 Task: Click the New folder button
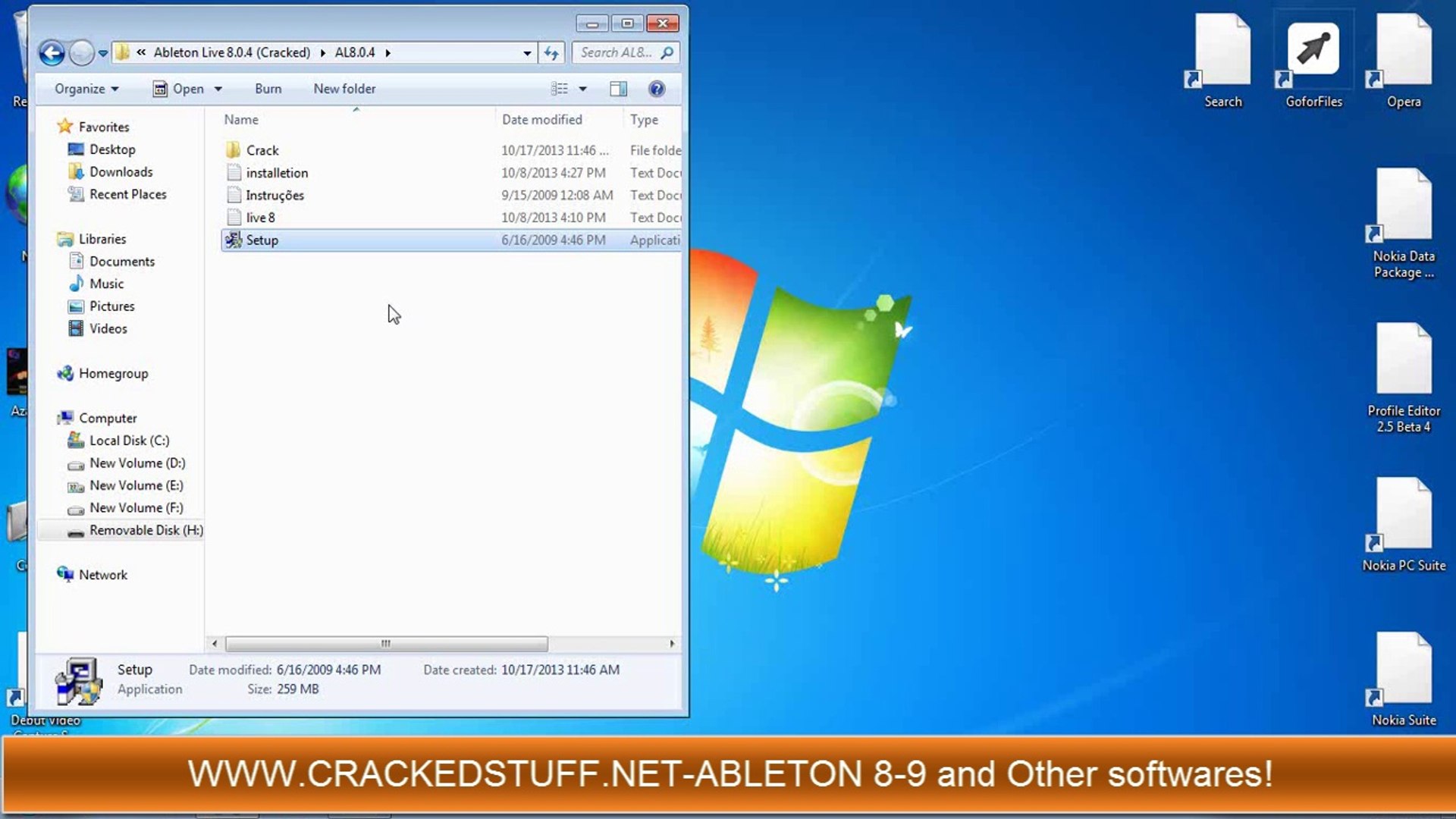coord(344,89)
